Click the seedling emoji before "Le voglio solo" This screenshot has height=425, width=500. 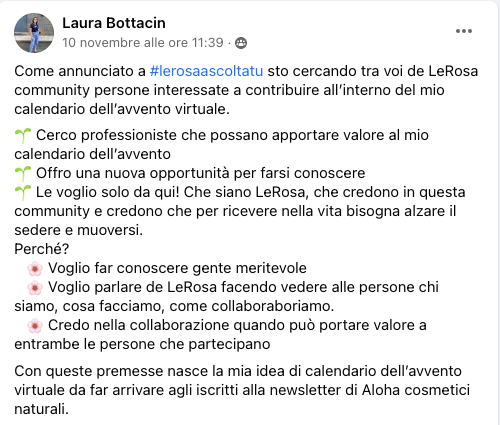pyautogui.click(x=23, y=193)
